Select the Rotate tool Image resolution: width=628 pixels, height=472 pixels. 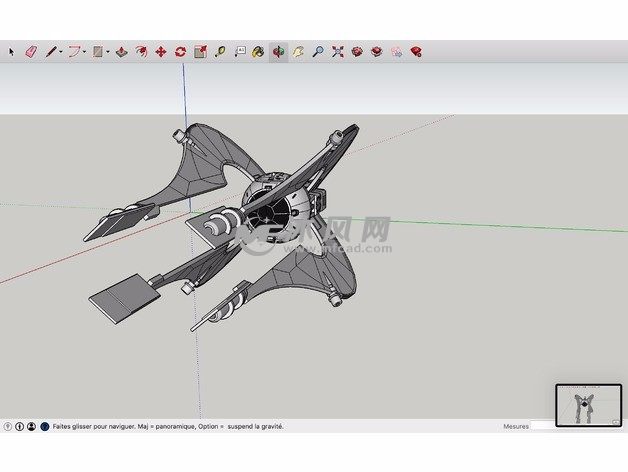tap(180, 51)
